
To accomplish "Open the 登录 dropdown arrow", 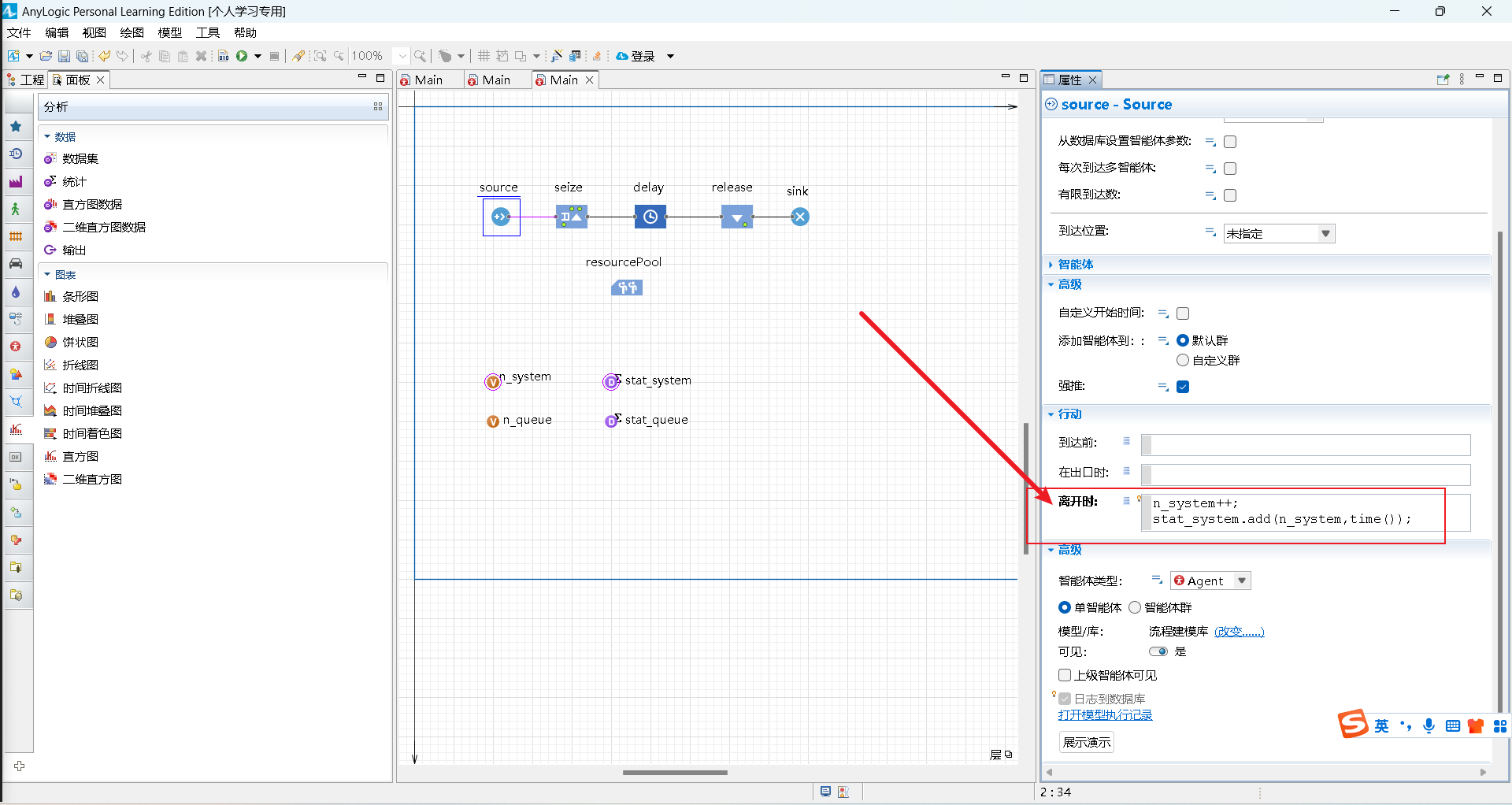I will click(670, 56).
